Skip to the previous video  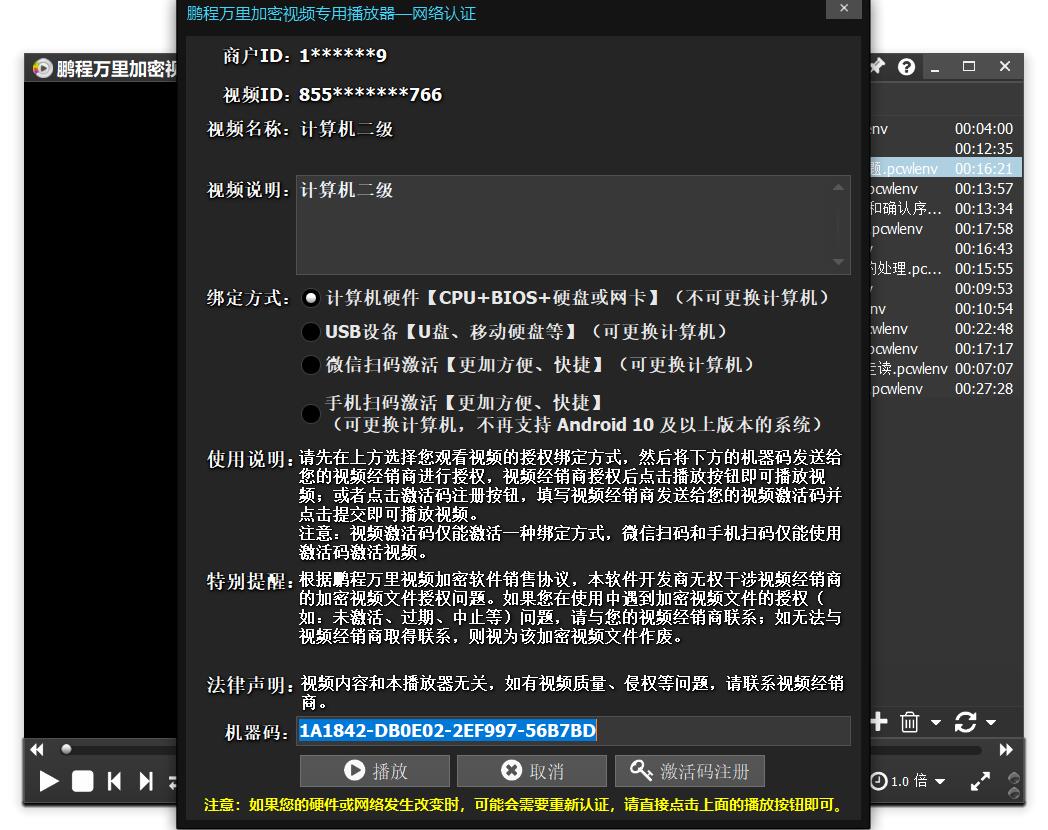tap(114, 781)
